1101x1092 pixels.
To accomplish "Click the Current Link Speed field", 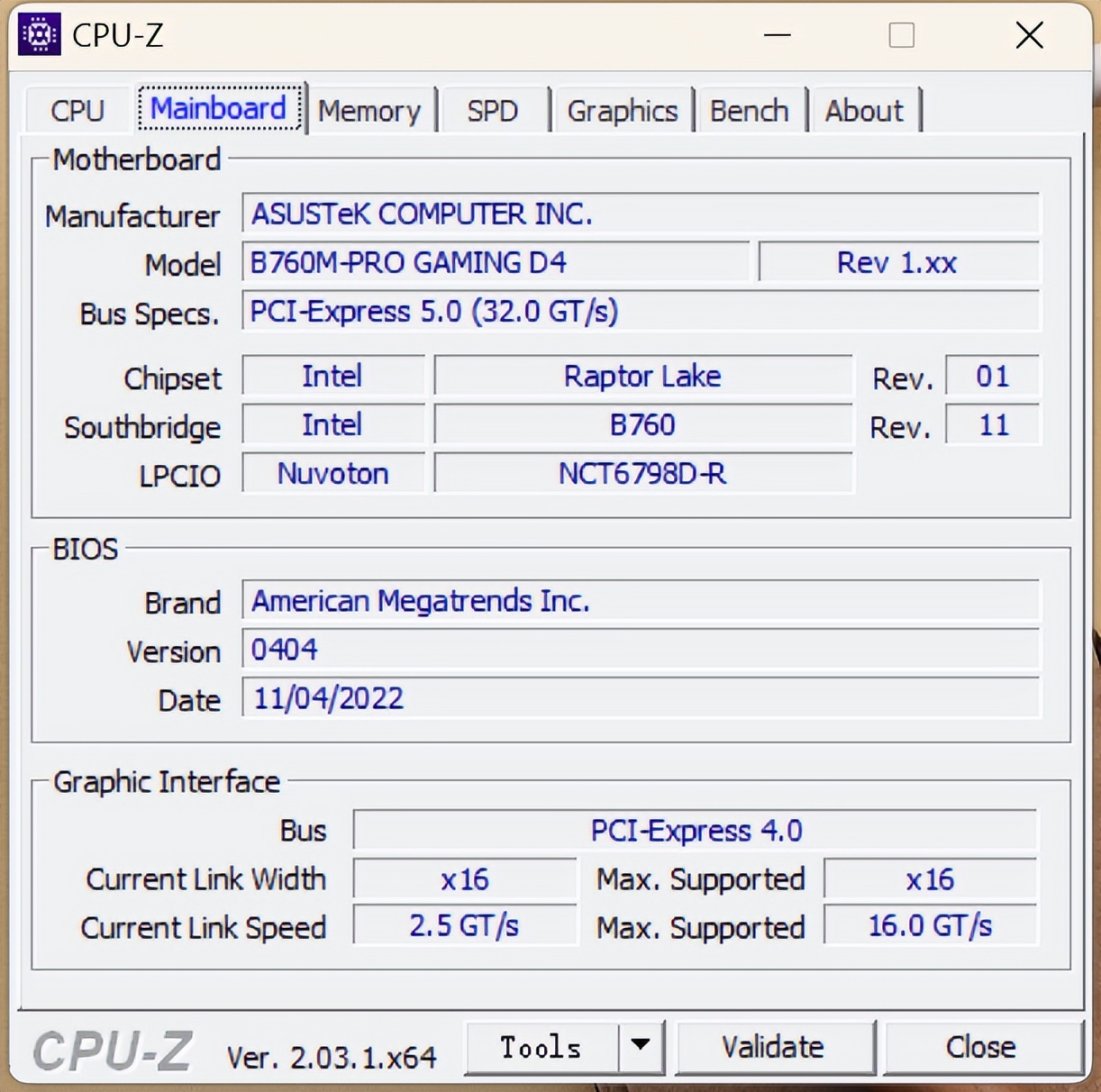I will (465, 925).
